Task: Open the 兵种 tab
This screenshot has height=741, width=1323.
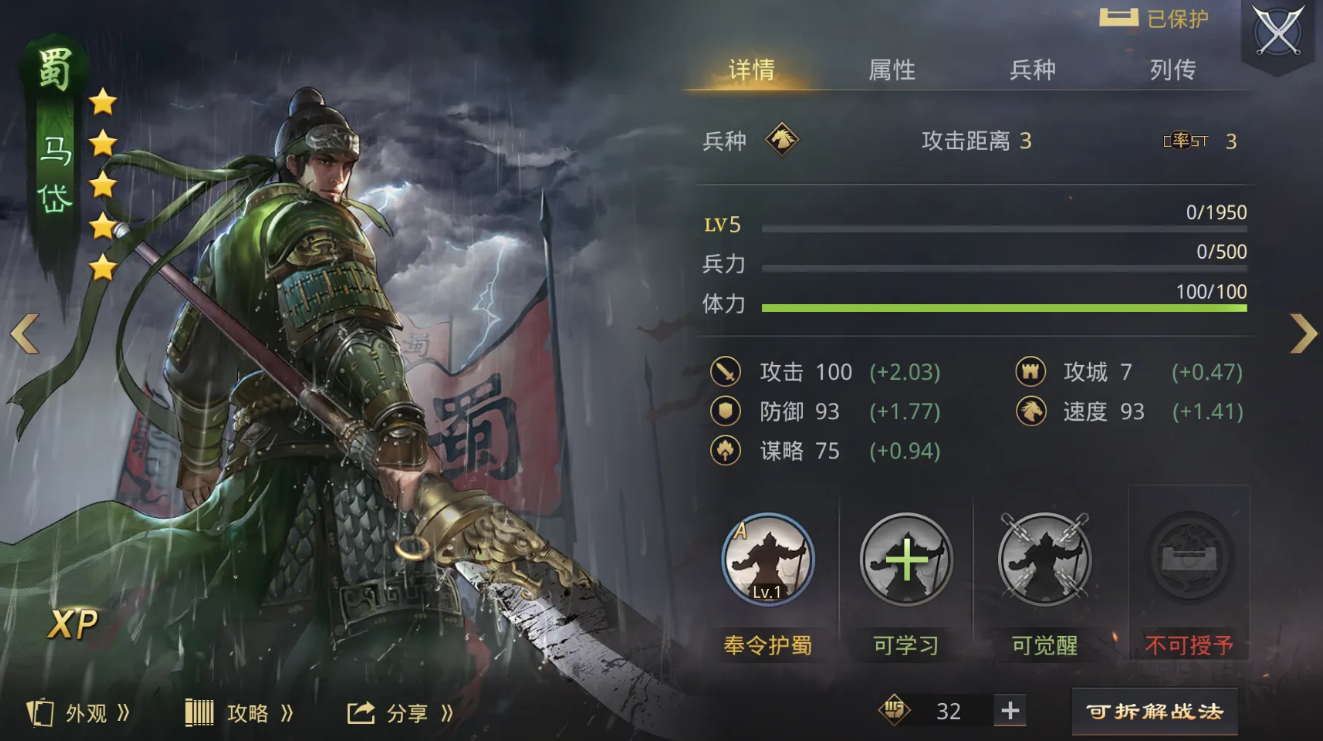Action: coord(1032,70)
